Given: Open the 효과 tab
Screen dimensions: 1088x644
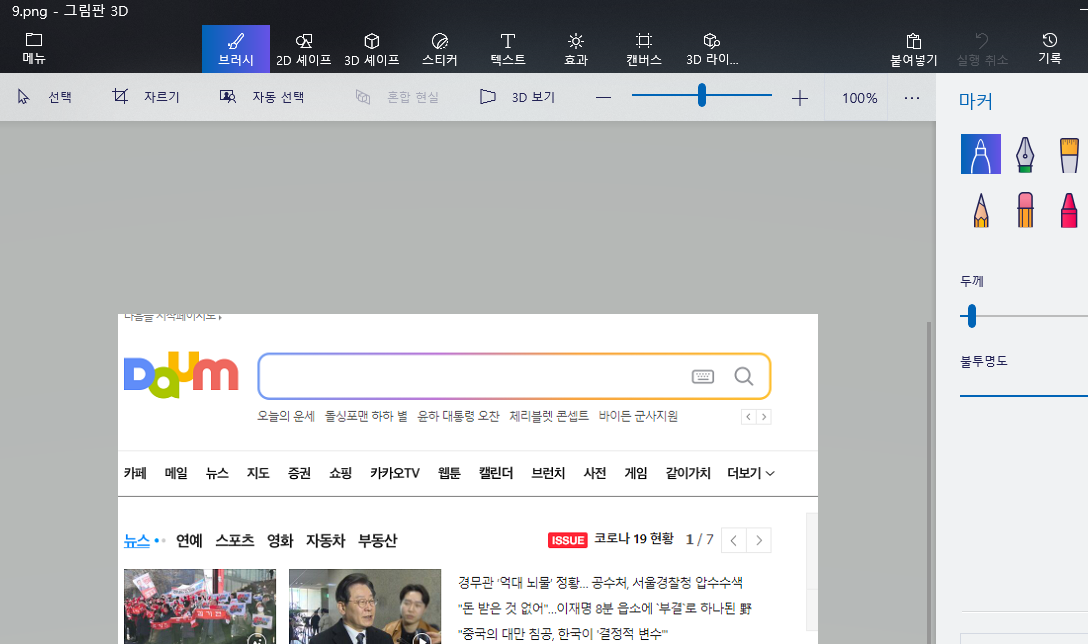Looking at the screenshot, I should click(576, 49).
